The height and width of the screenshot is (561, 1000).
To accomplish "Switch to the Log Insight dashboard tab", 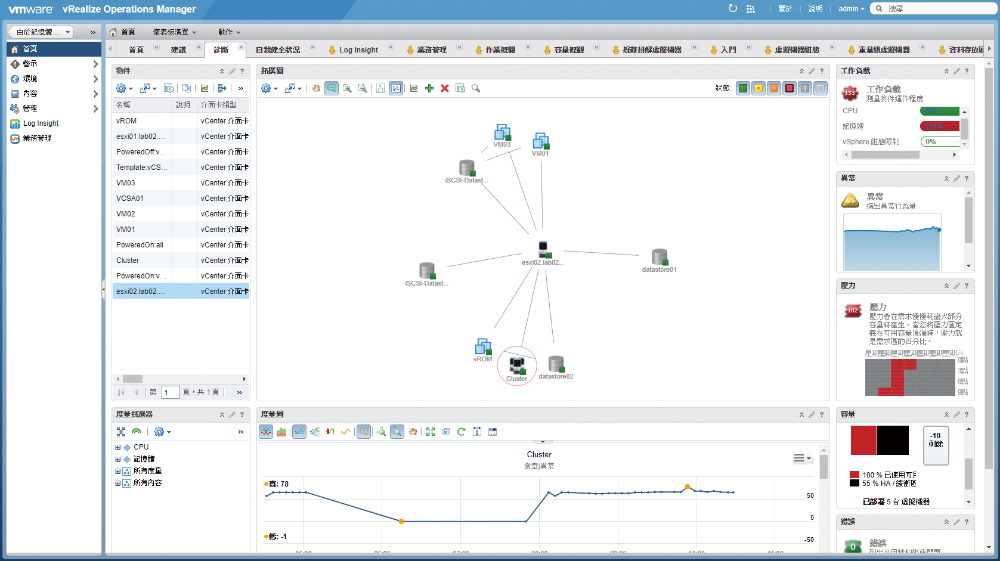I will coord(358,50).
